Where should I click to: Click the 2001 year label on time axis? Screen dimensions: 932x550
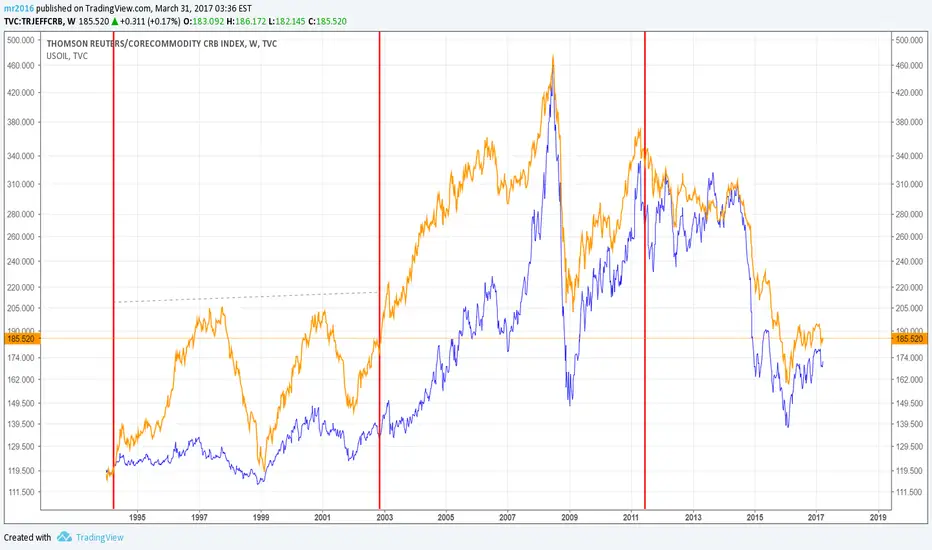pos(322,517)
